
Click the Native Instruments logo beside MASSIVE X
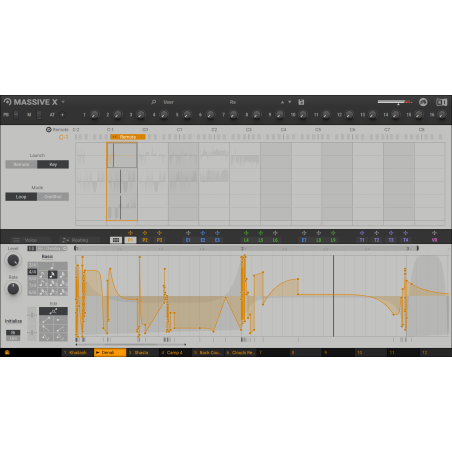click(x=7, y=102)
